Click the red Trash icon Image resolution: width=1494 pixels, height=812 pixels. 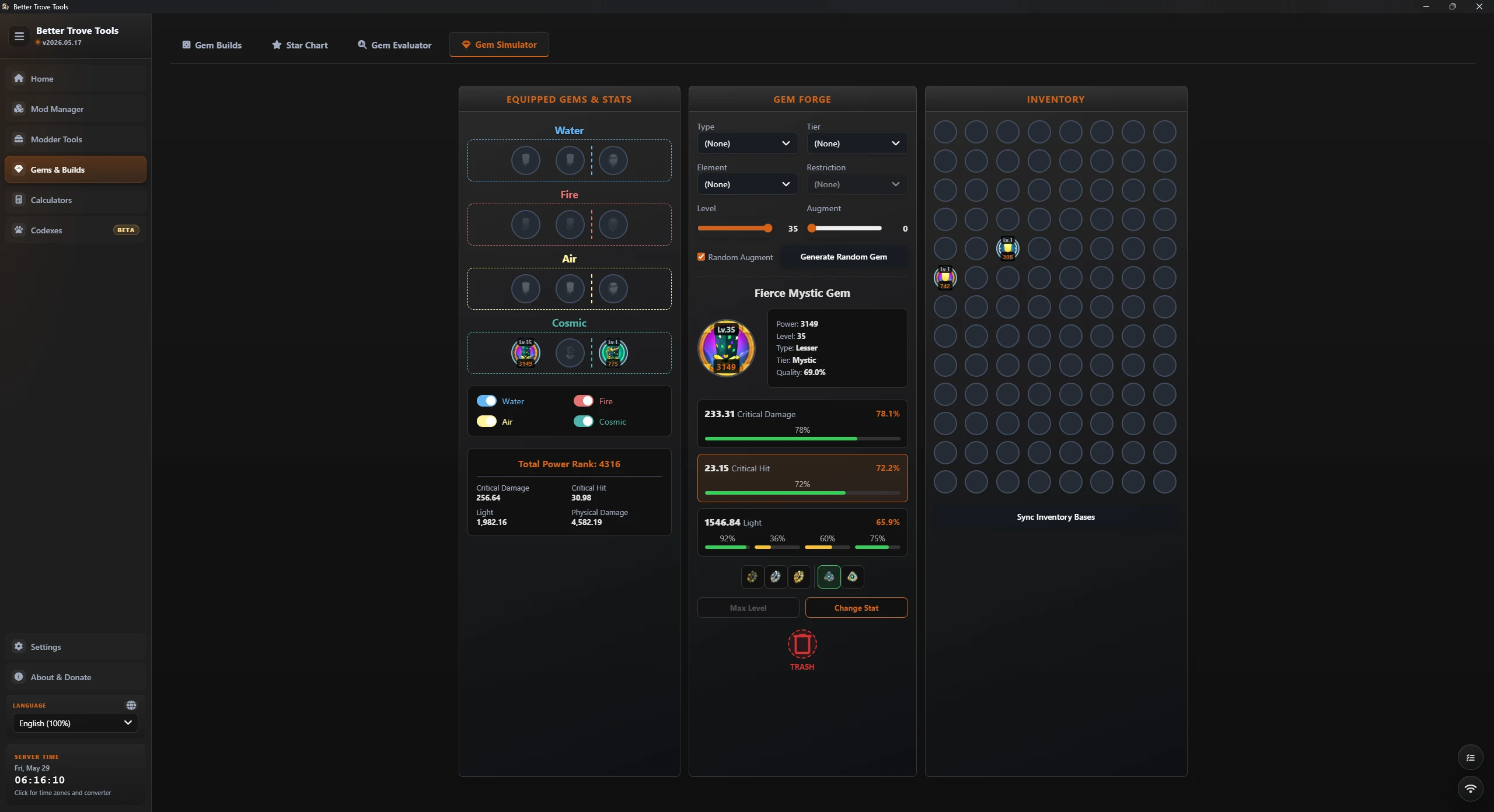[x=802, y=644]
